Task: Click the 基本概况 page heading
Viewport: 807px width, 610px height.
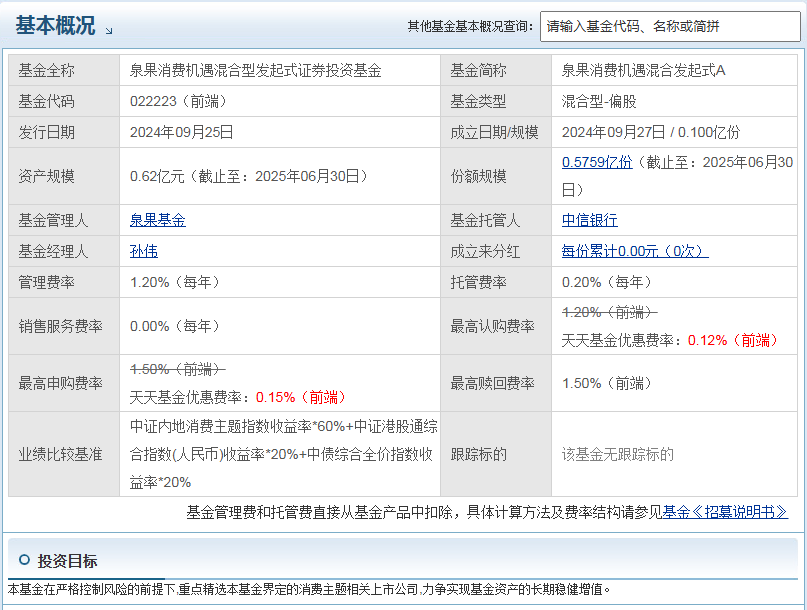Action: point(55,26)
